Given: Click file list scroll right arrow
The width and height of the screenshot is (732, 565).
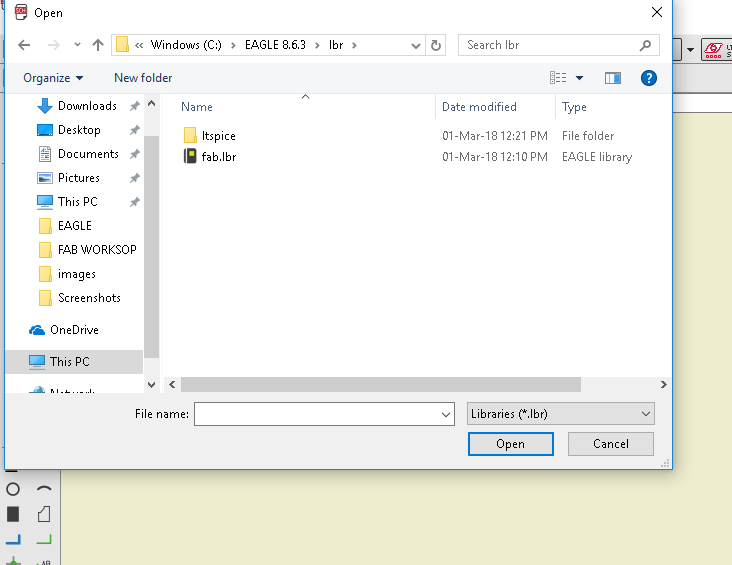Looking at the screenshot, I should pyautogui.click(x=663, y=384).
